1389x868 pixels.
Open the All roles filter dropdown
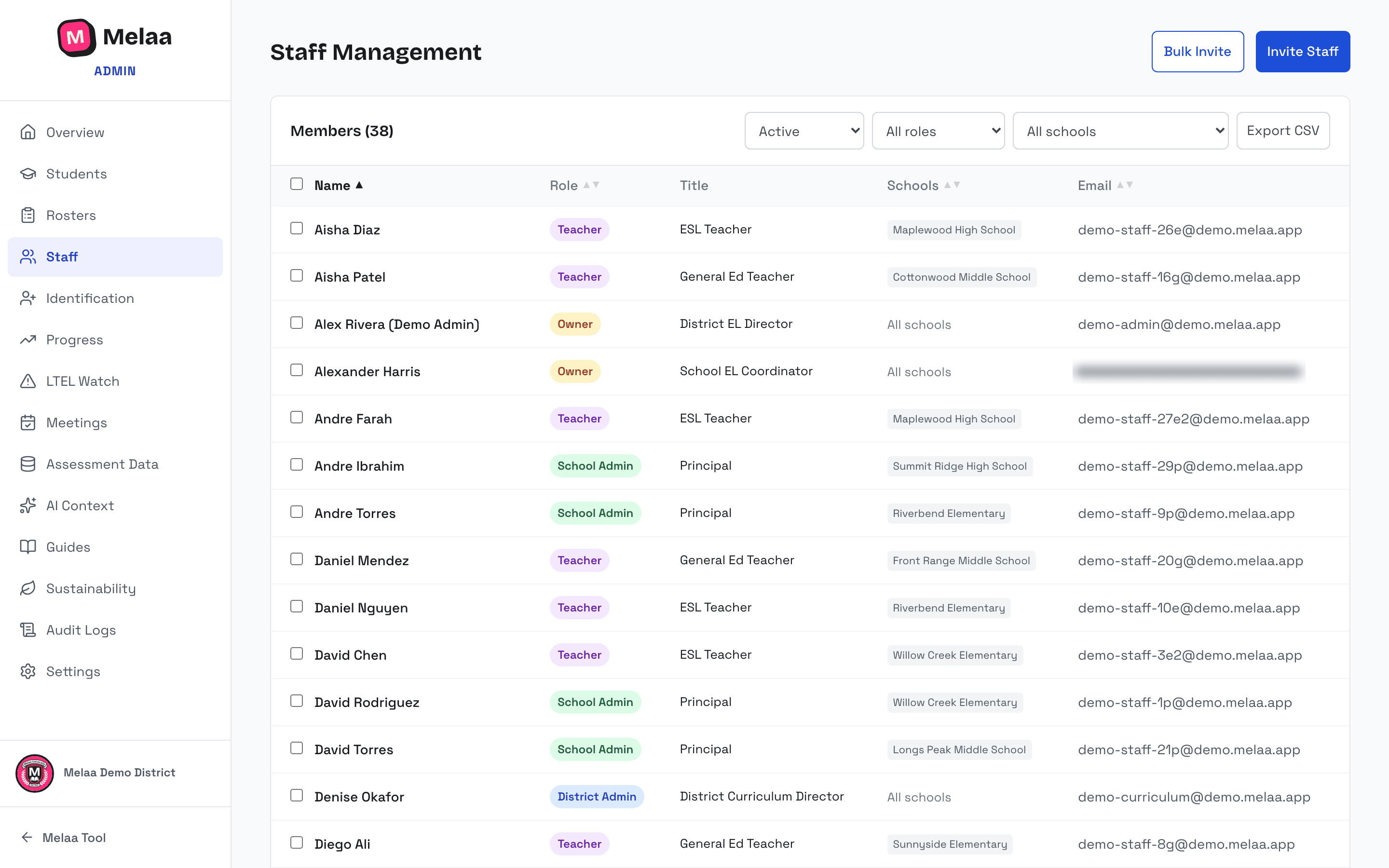coord(938,131)
